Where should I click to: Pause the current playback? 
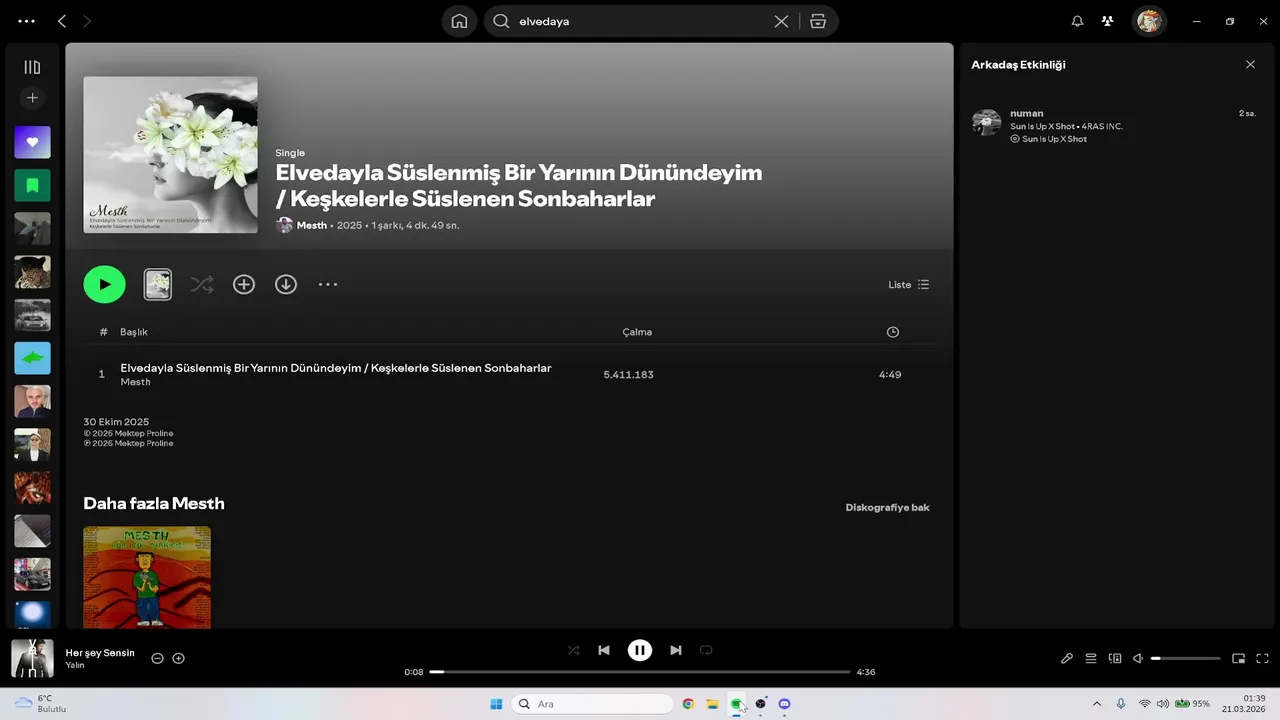click(x=640, y=650)
